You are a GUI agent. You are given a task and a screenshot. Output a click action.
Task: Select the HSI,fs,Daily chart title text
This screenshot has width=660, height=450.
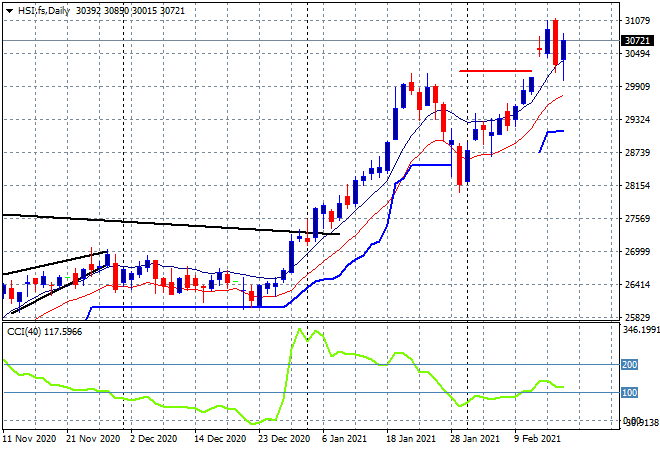(x=43, y=11)
